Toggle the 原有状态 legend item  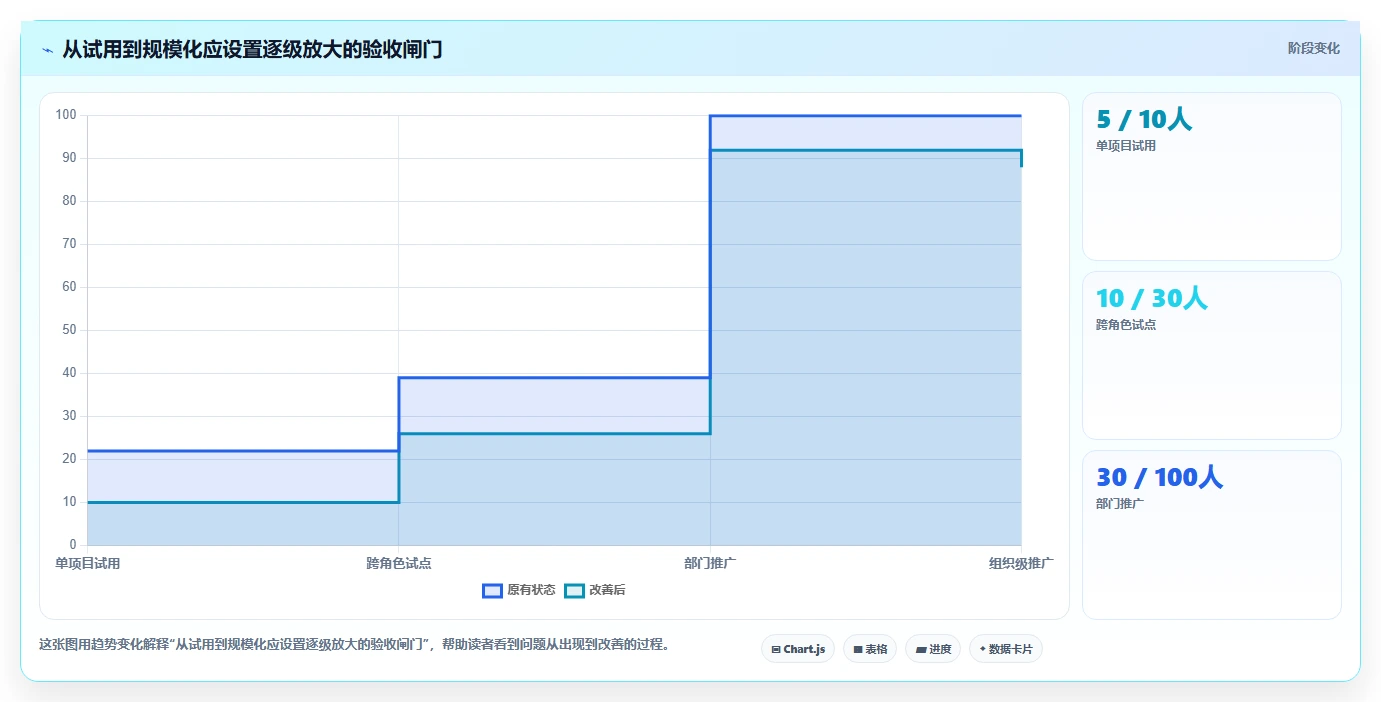[518, 590]
